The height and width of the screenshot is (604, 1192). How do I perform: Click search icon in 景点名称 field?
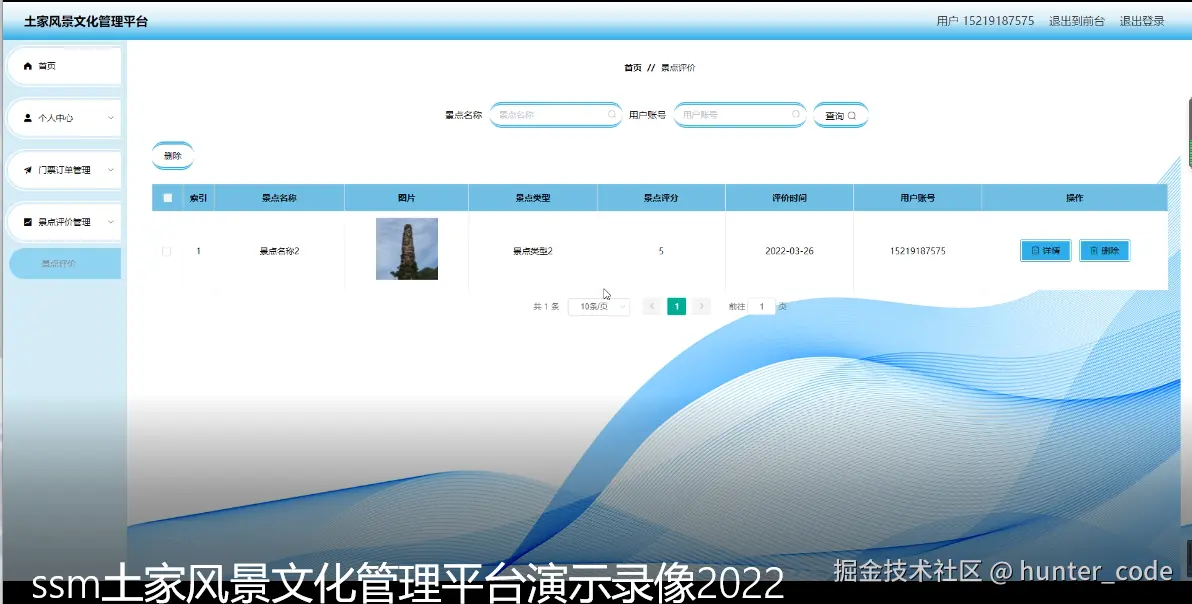pyautogui.click(x=612, y=115)
